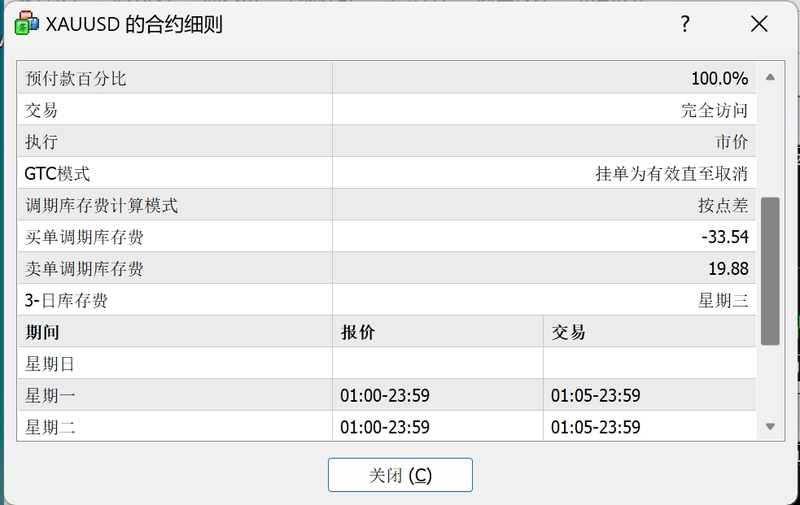Click the question mark help button
Image resolution: width=800 pixels, height=505 pixels.
pyautogui.click(x=685, y=25)
